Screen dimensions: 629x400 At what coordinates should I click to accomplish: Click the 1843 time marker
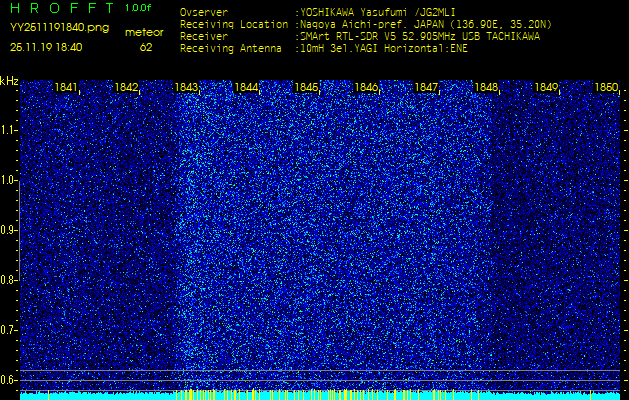click(186, 87)
